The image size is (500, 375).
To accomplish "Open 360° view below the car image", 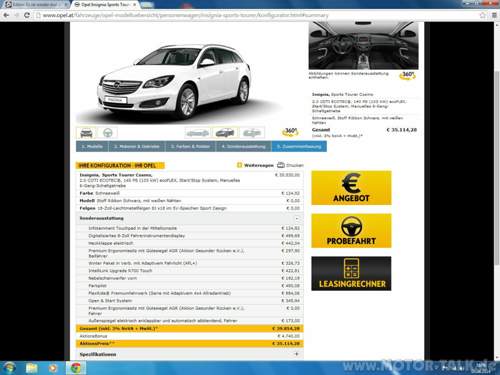I will pos(290,132).
